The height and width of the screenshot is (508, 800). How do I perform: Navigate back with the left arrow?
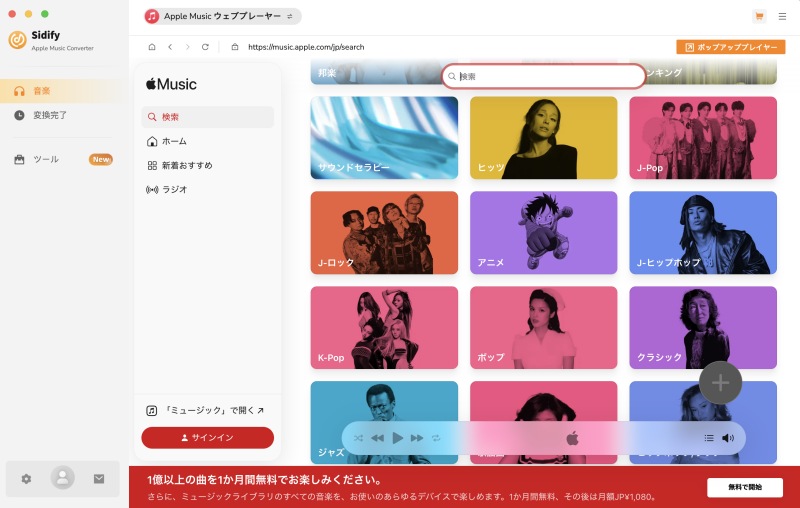coord(170,47)
